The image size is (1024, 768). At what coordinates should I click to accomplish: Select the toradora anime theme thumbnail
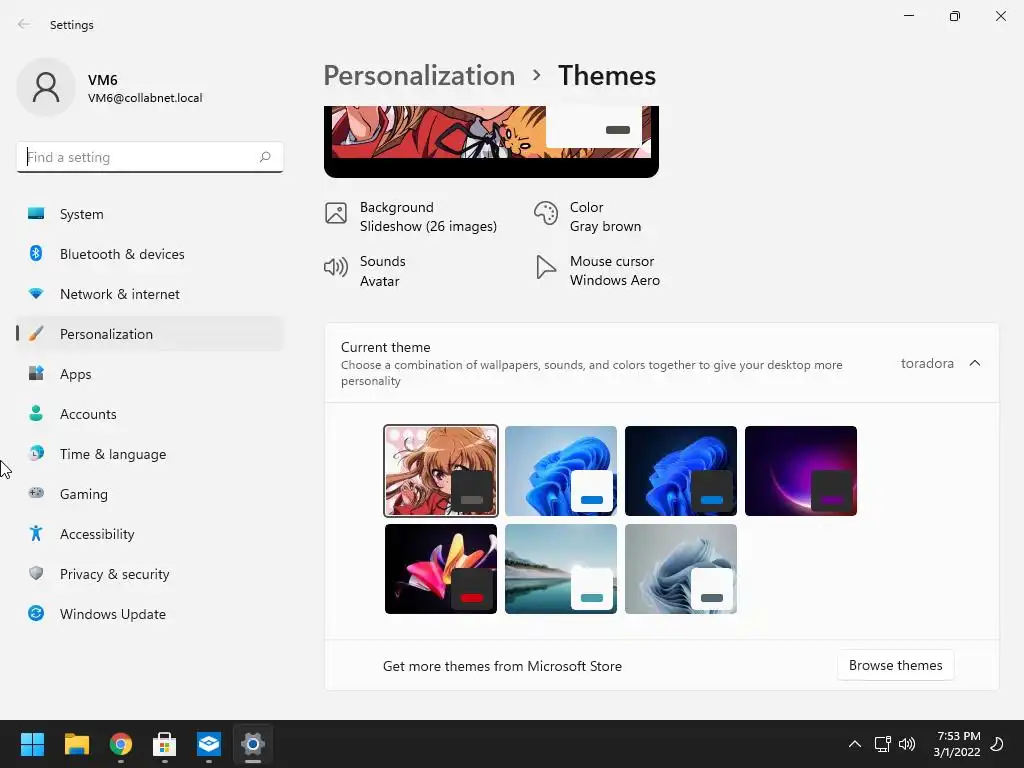(441, 471)
